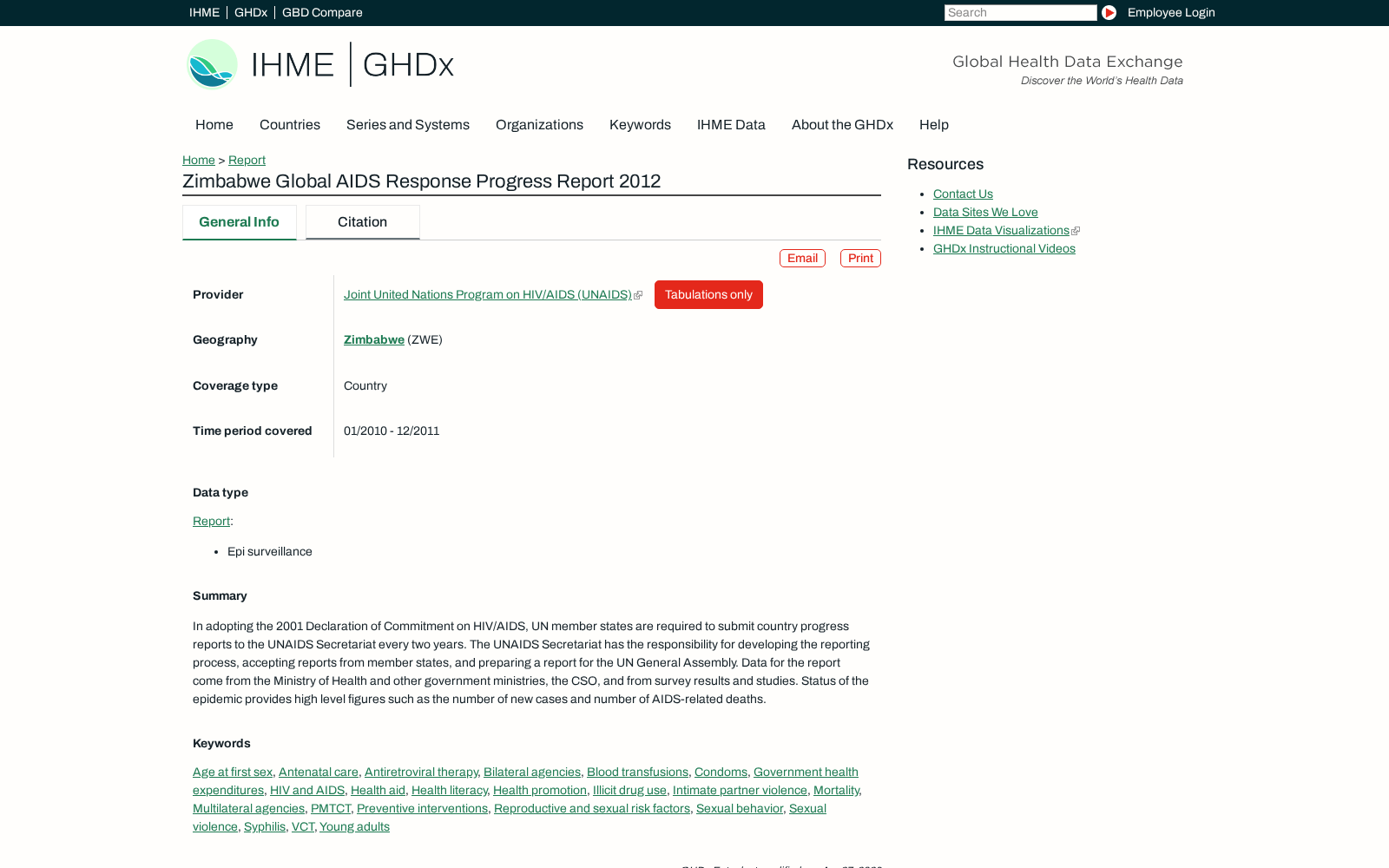Image resolution: width=1389 pixels, height=868 pixels.
Task: Click the Antiretroviral therapy keyword
Action: pyautogui.click(x=421, y=772)
